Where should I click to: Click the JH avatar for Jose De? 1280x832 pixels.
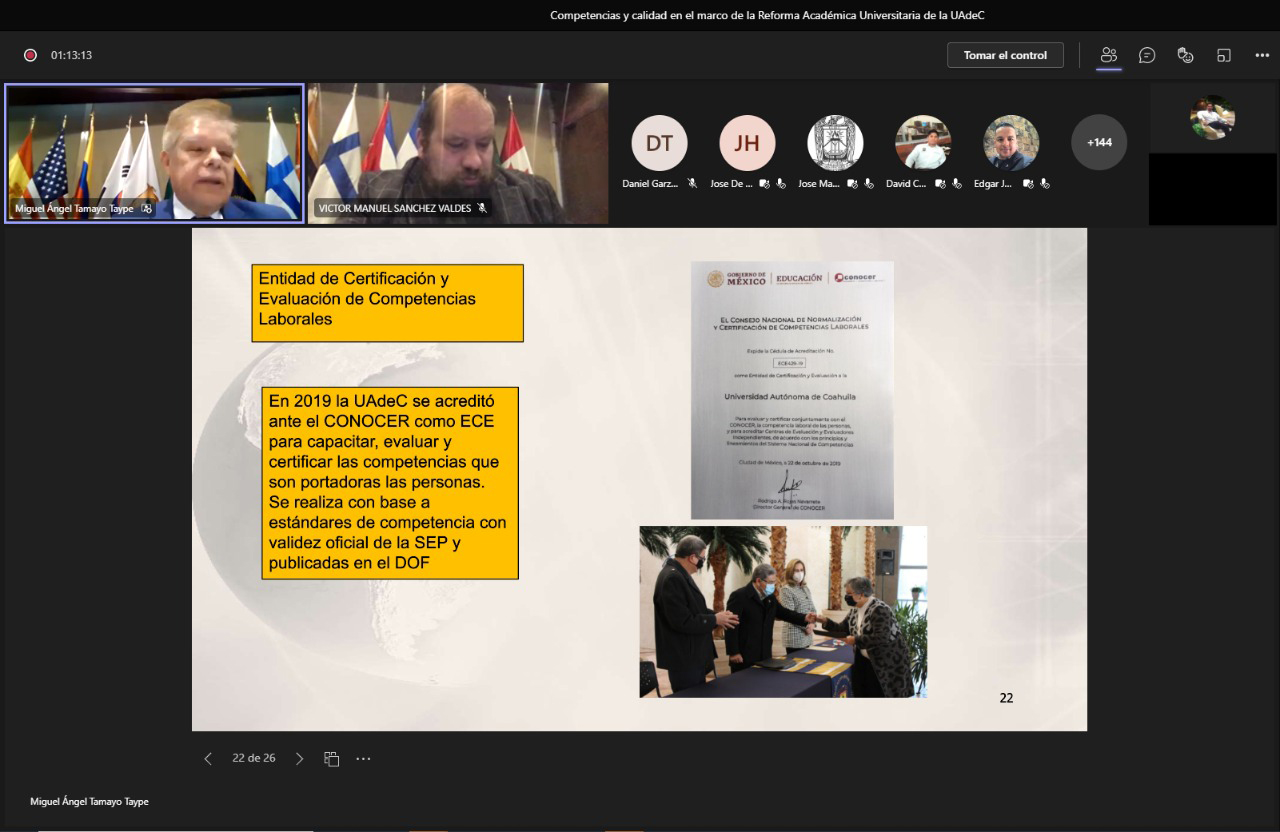(747, 143)
